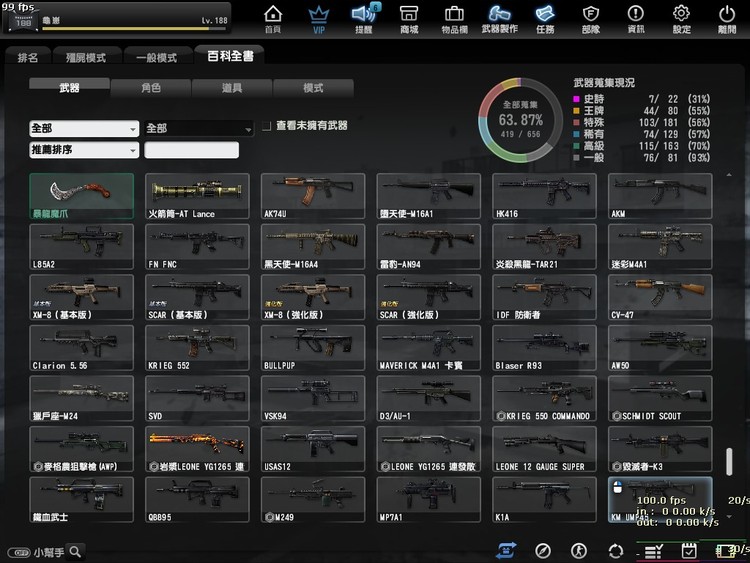Viewport: 750px width, 563px height.
Task: Open the 提醒 notification speaker icon
Action: tap(364, 19)
